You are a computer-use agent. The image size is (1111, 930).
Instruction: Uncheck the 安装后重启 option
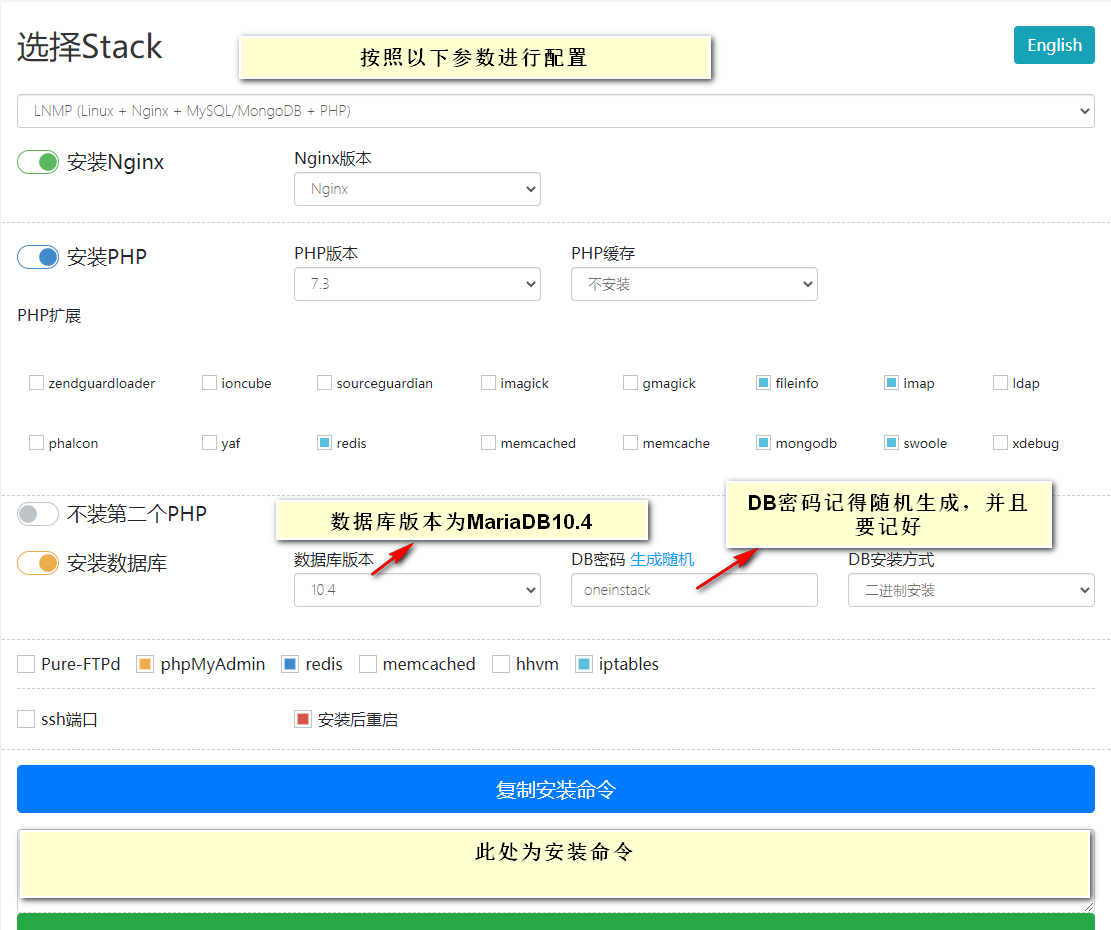point(303,720)
